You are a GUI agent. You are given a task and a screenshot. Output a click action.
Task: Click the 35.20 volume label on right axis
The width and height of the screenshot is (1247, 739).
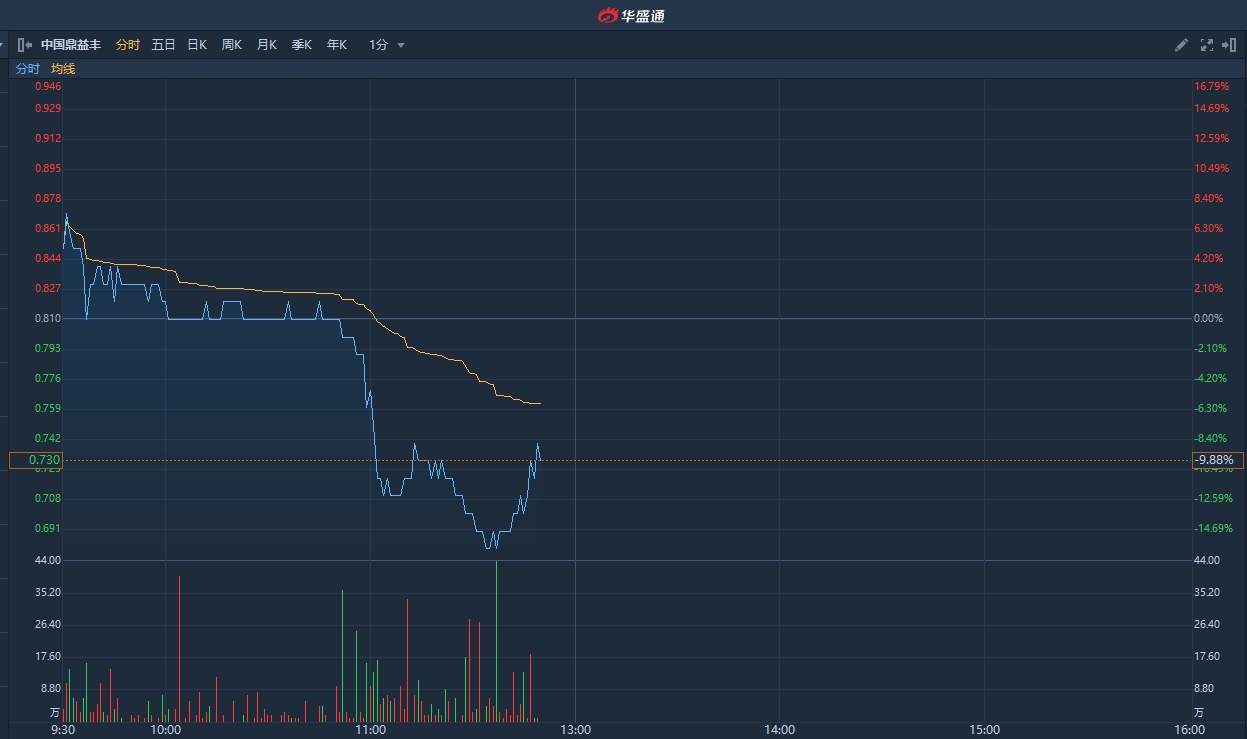tap(1207, 592)
